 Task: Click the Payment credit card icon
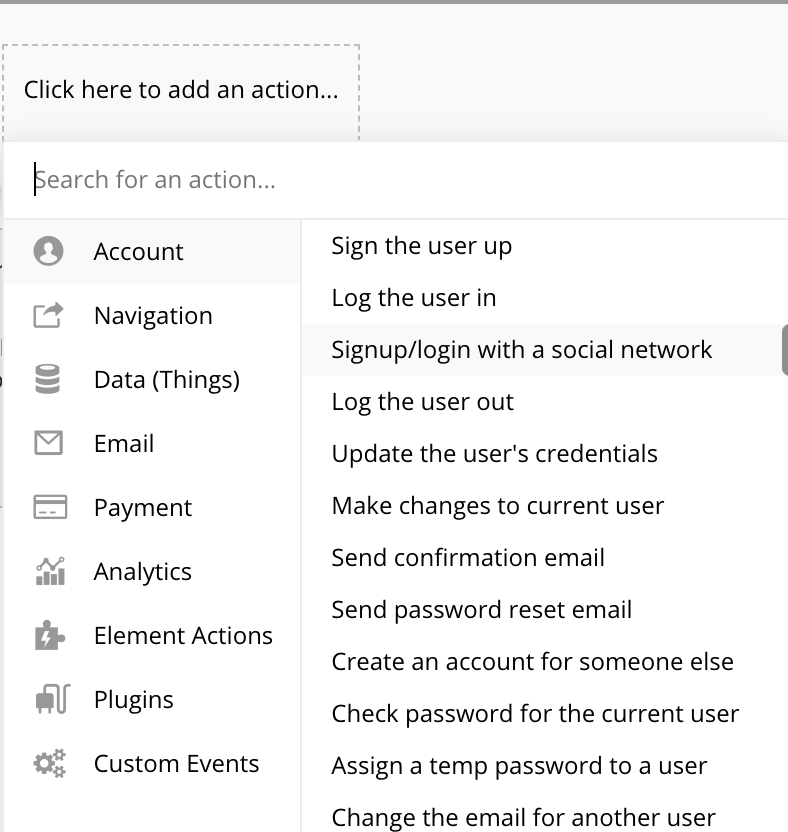[x=50, y=507]
